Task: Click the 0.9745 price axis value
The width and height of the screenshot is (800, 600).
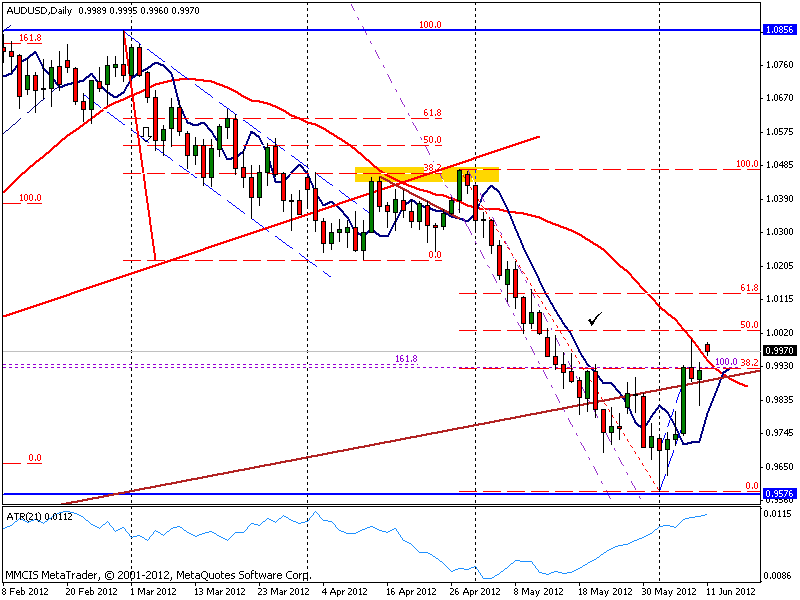Action: tap(780, 433)
